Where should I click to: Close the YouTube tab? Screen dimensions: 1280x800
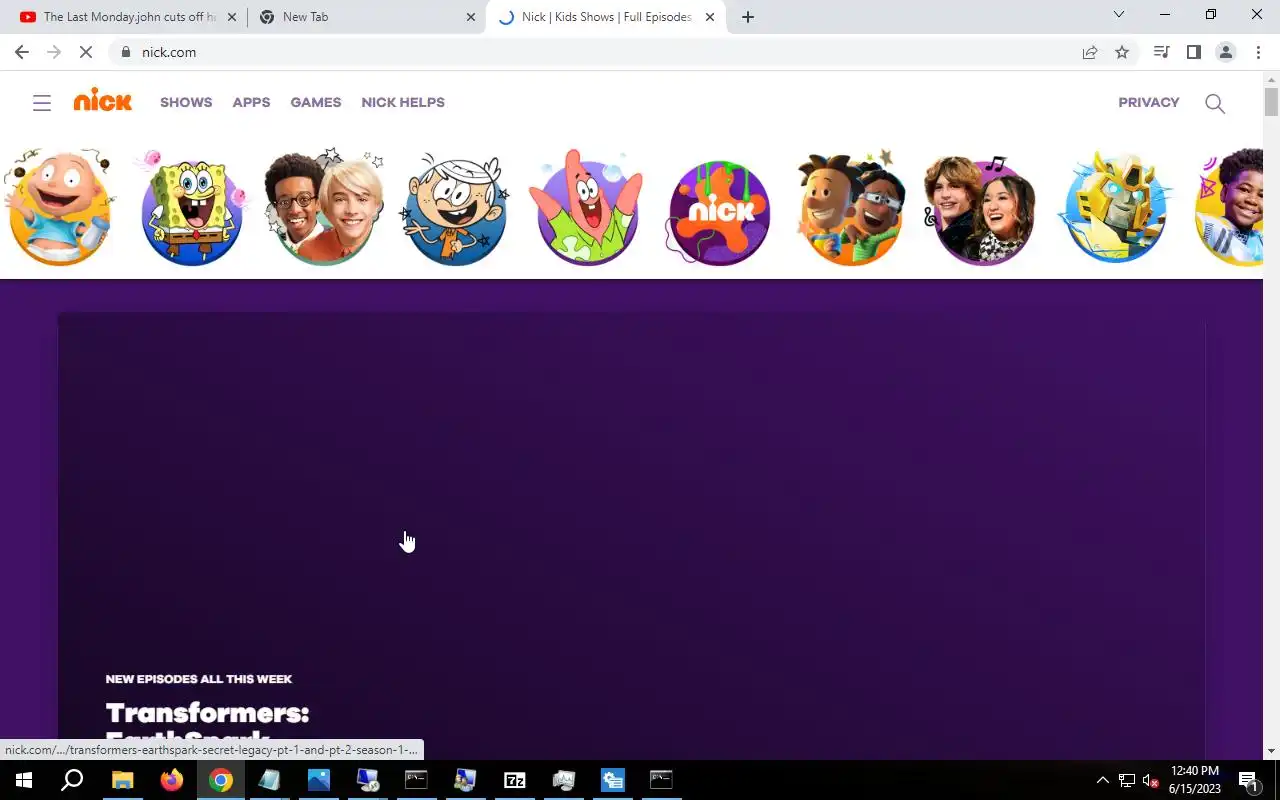(232, 17)
